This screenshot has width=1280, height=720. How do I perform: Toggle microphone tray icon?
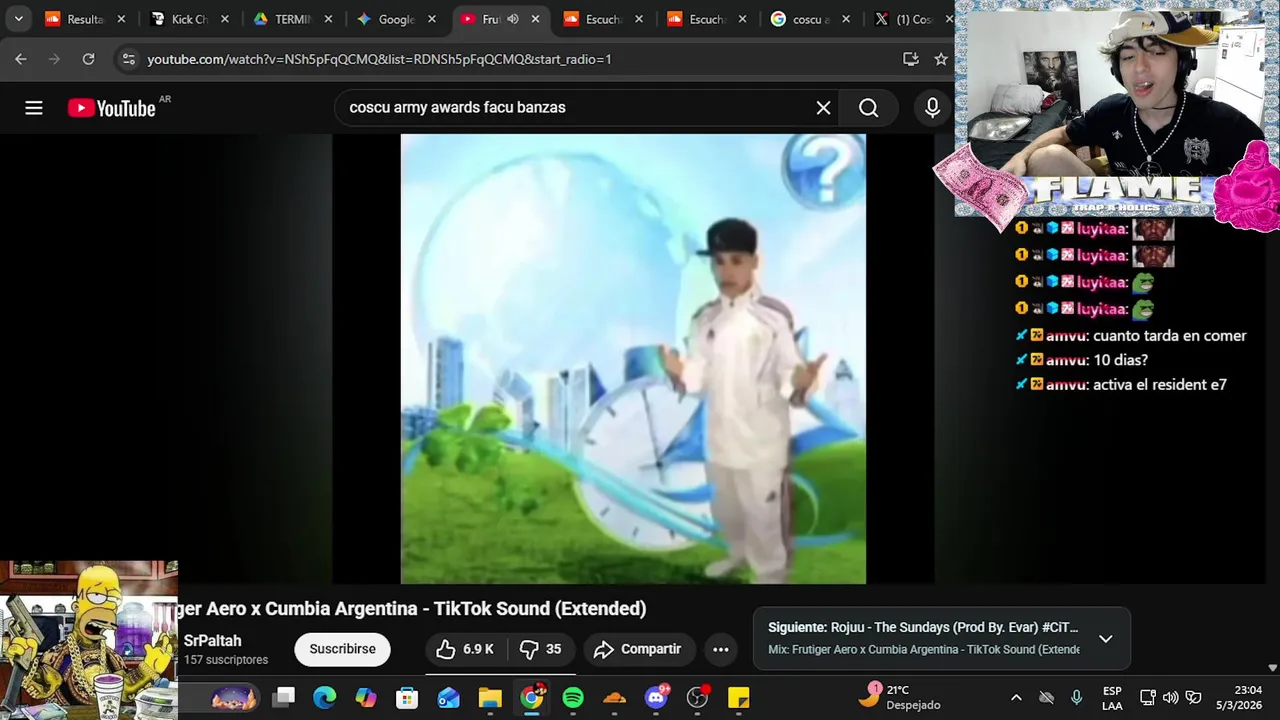pyautogui.click(x=1076, y=698)
